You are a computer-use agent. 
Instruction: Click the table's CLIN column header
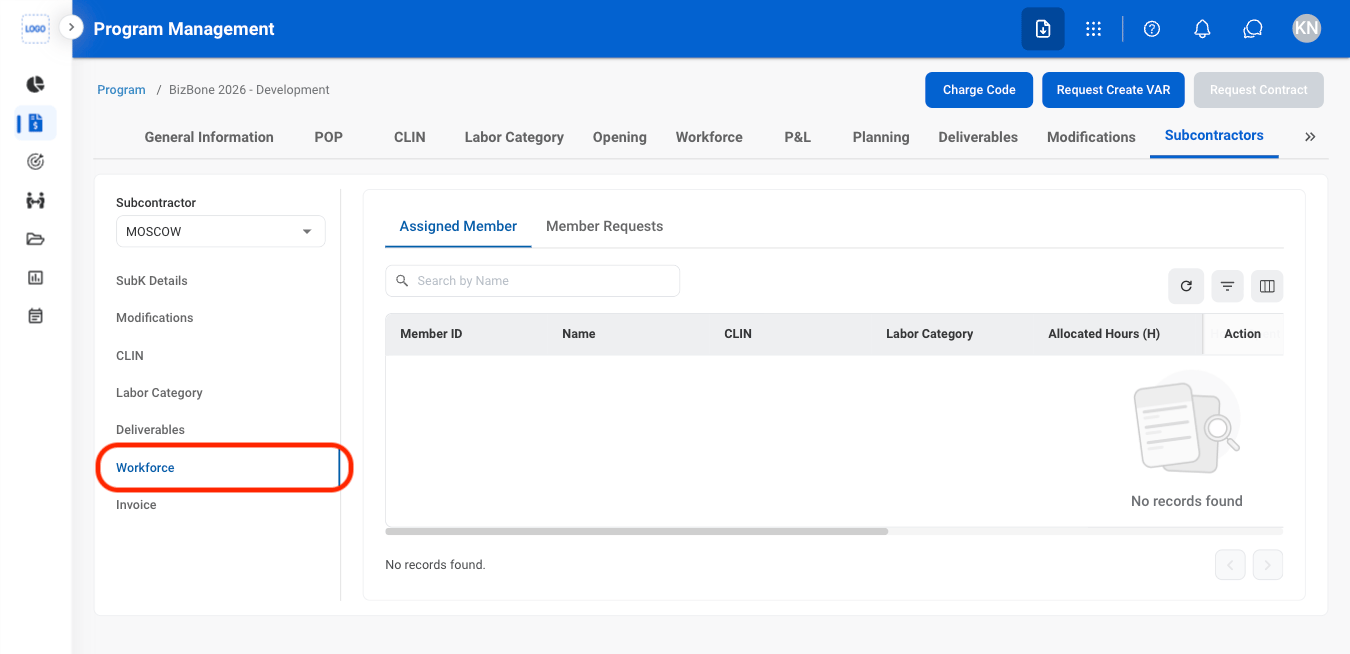click(738, 334)
